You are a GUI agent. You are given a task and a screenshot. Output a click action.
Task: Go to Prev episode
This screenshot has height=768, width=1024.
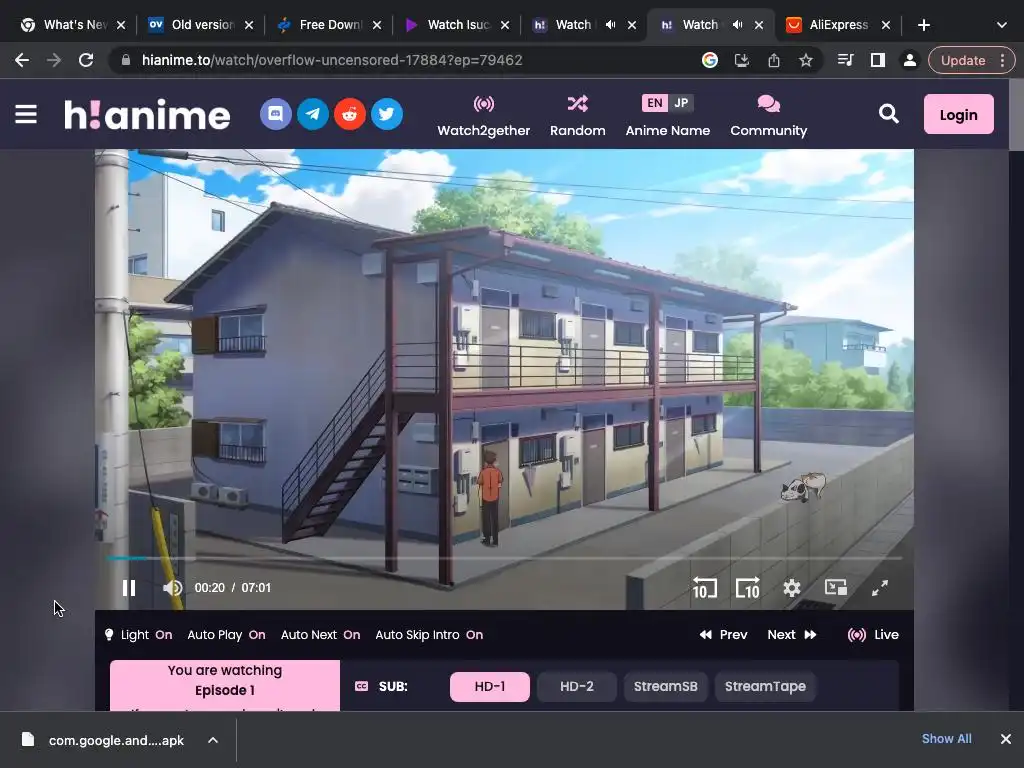tap(724, 635)
